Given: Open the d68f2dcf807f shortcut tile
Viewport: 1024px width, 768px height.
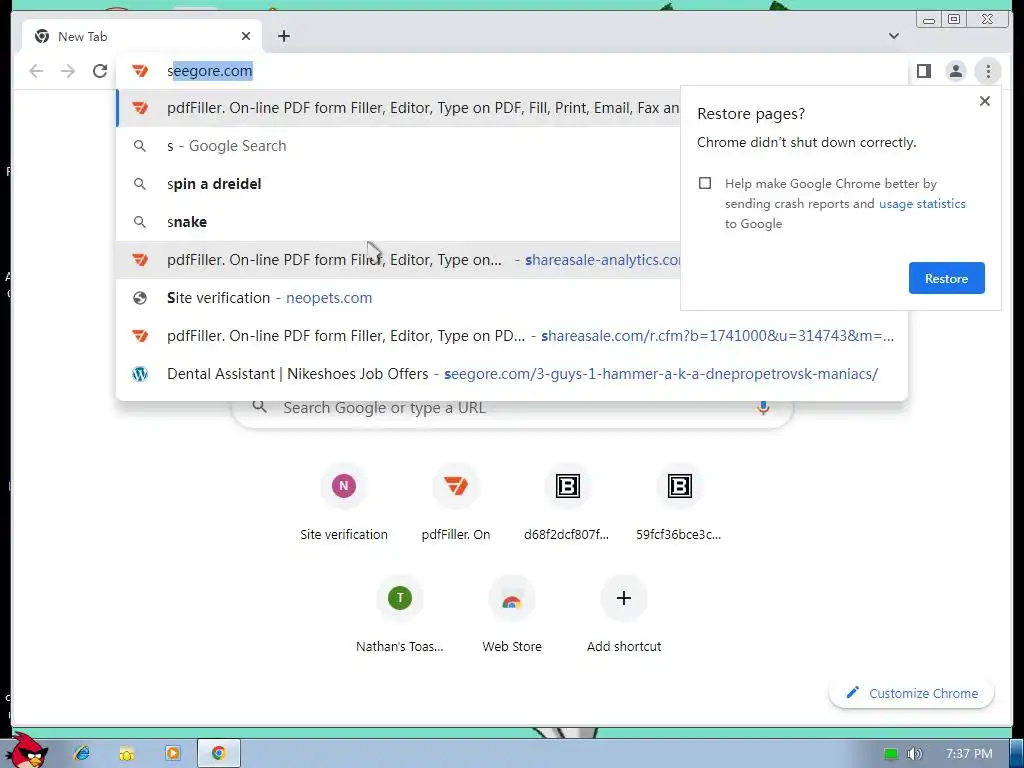Looking at the screenshot, I should [x=567, y=503].
